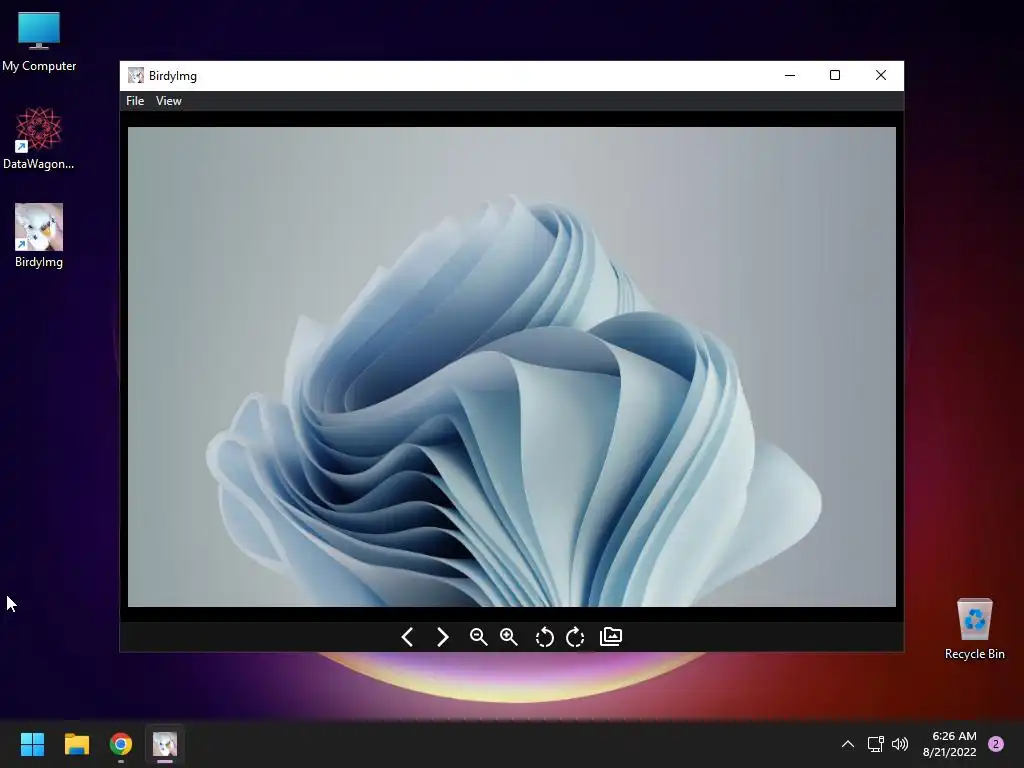
Task: Open the image gallery icon
Action: [x=611, y=636]
